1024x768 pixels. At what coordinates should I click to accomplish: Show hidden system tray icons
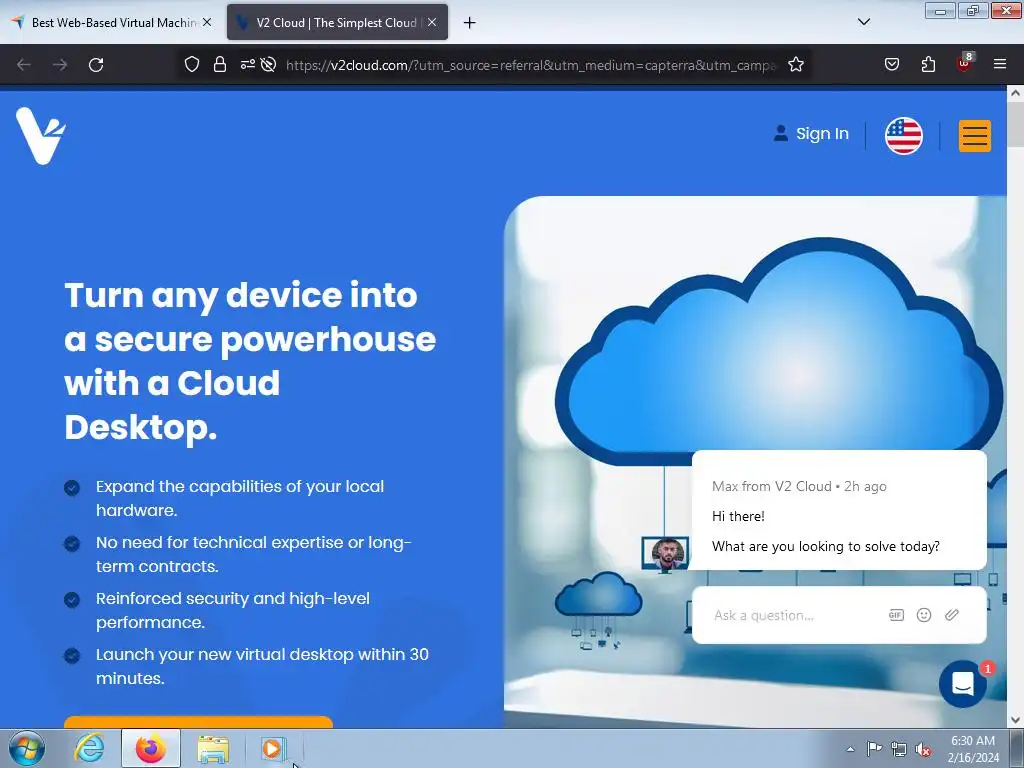click(850, 749)
